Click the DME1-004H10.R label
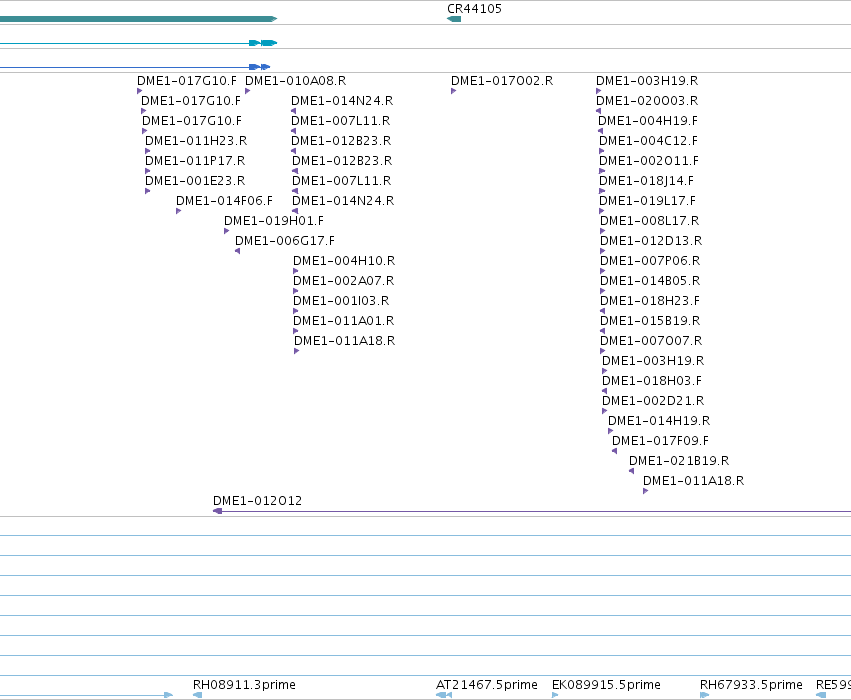 (x=344, y=261)
